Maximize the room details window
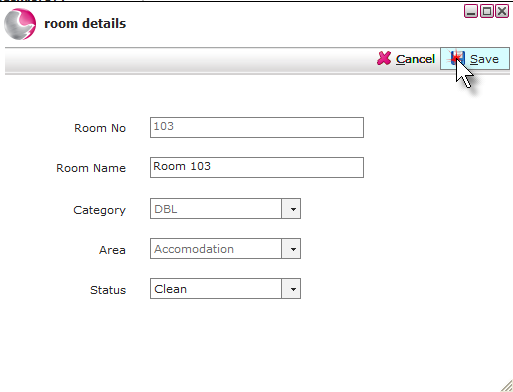 point(487,11)
